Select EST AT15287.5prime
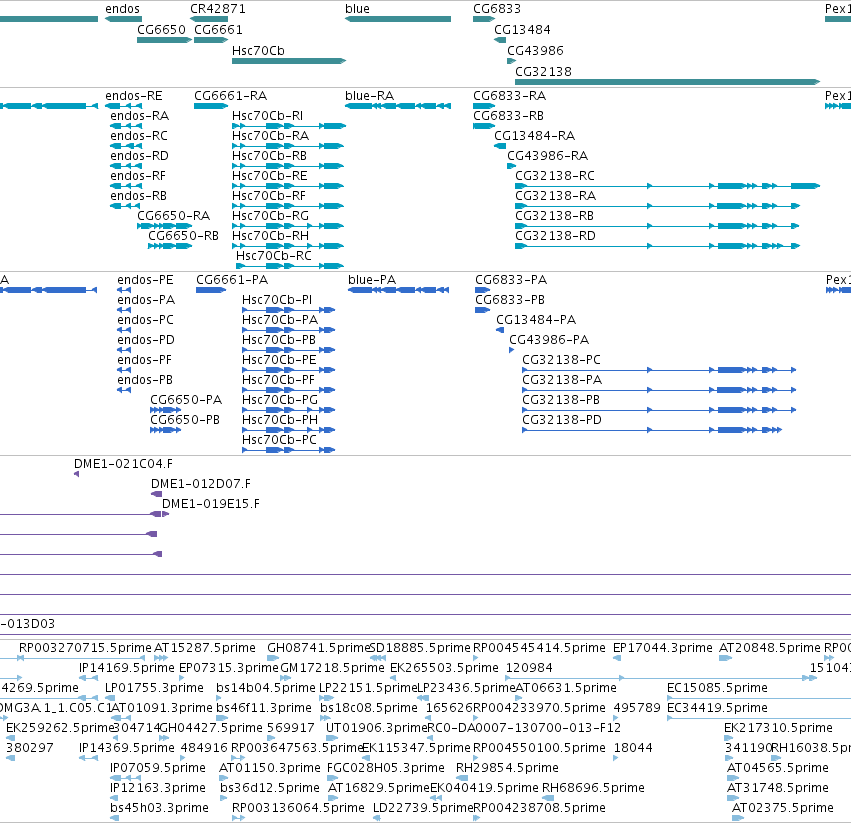 tap(205, 648)
